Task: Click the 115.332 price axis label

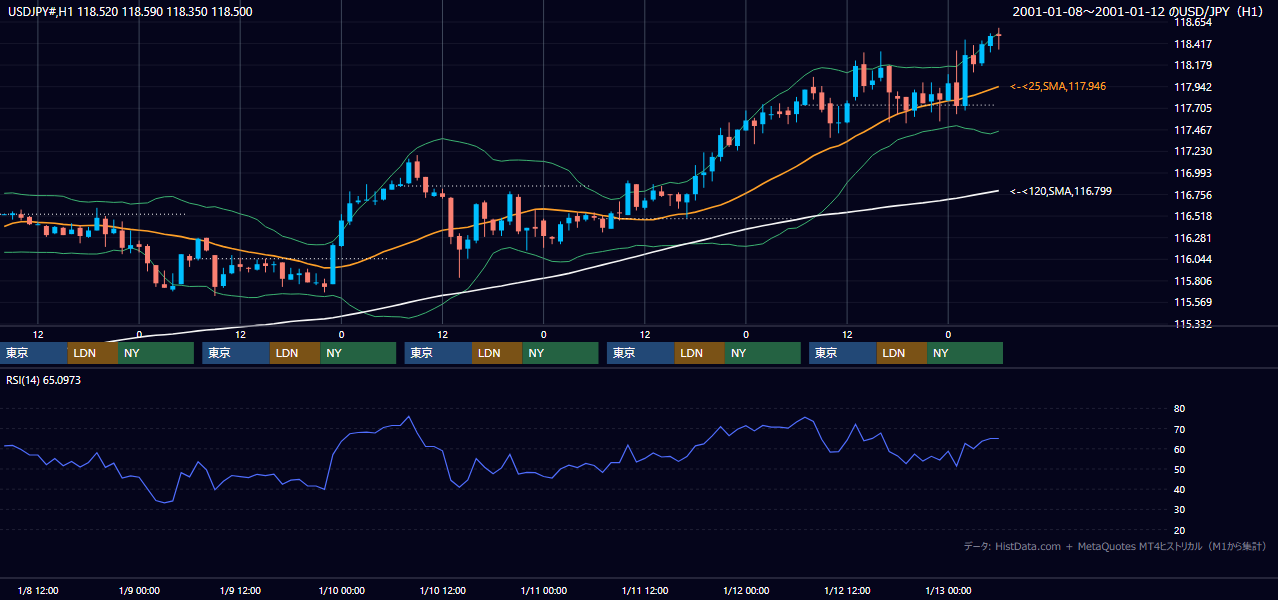Action: [x=1192, y=324]
